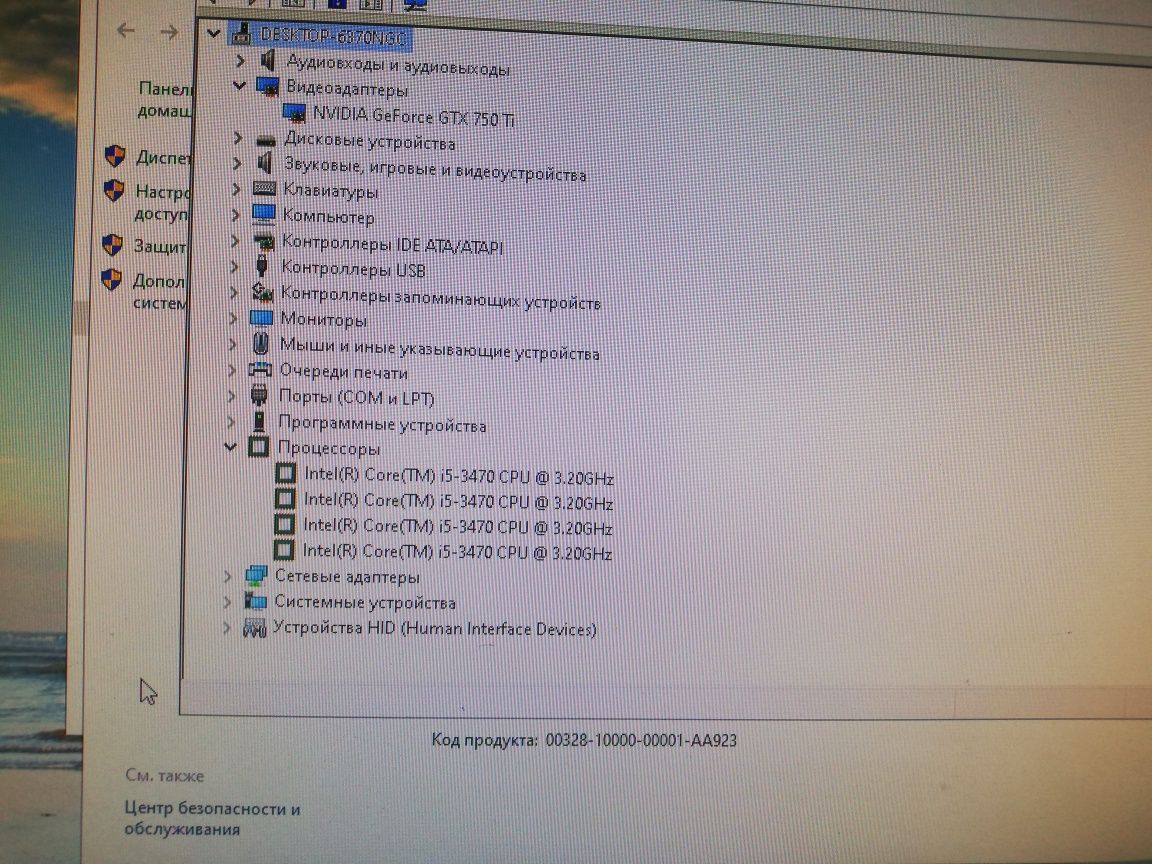Click the keyboard icon of Клавиатуры
The width and height of the screenshot is (1152, 864).
tap(264, 190)
